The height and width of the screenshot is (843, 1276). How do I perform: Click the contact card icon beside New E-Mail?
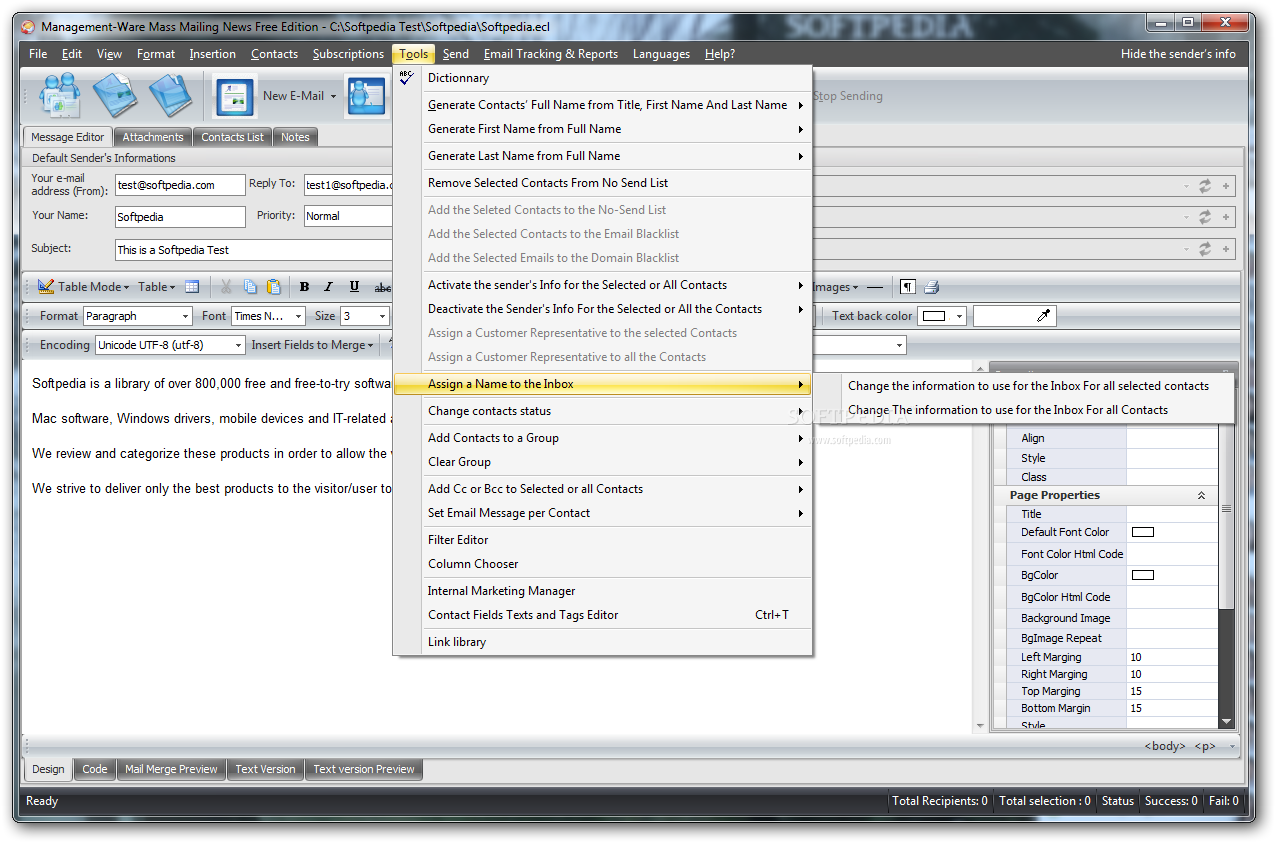click(x=367, y=96)
